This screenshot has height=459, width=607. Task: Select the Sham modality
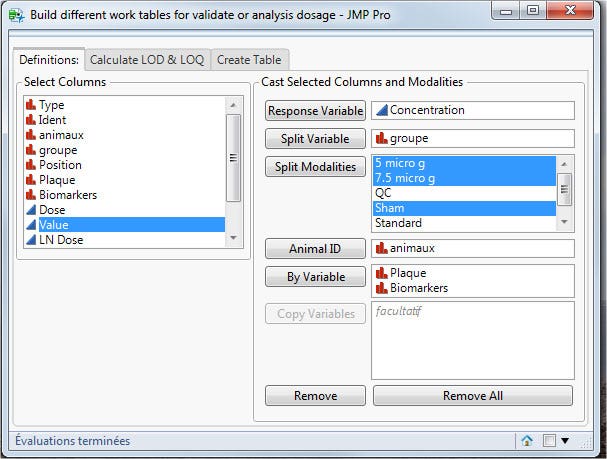(465, 208)
